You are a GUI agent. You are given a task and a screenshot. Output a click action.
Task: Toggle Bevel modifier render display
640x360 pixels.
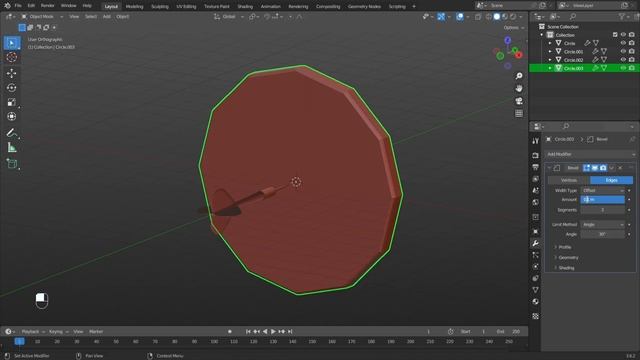(x=603, y=168)
